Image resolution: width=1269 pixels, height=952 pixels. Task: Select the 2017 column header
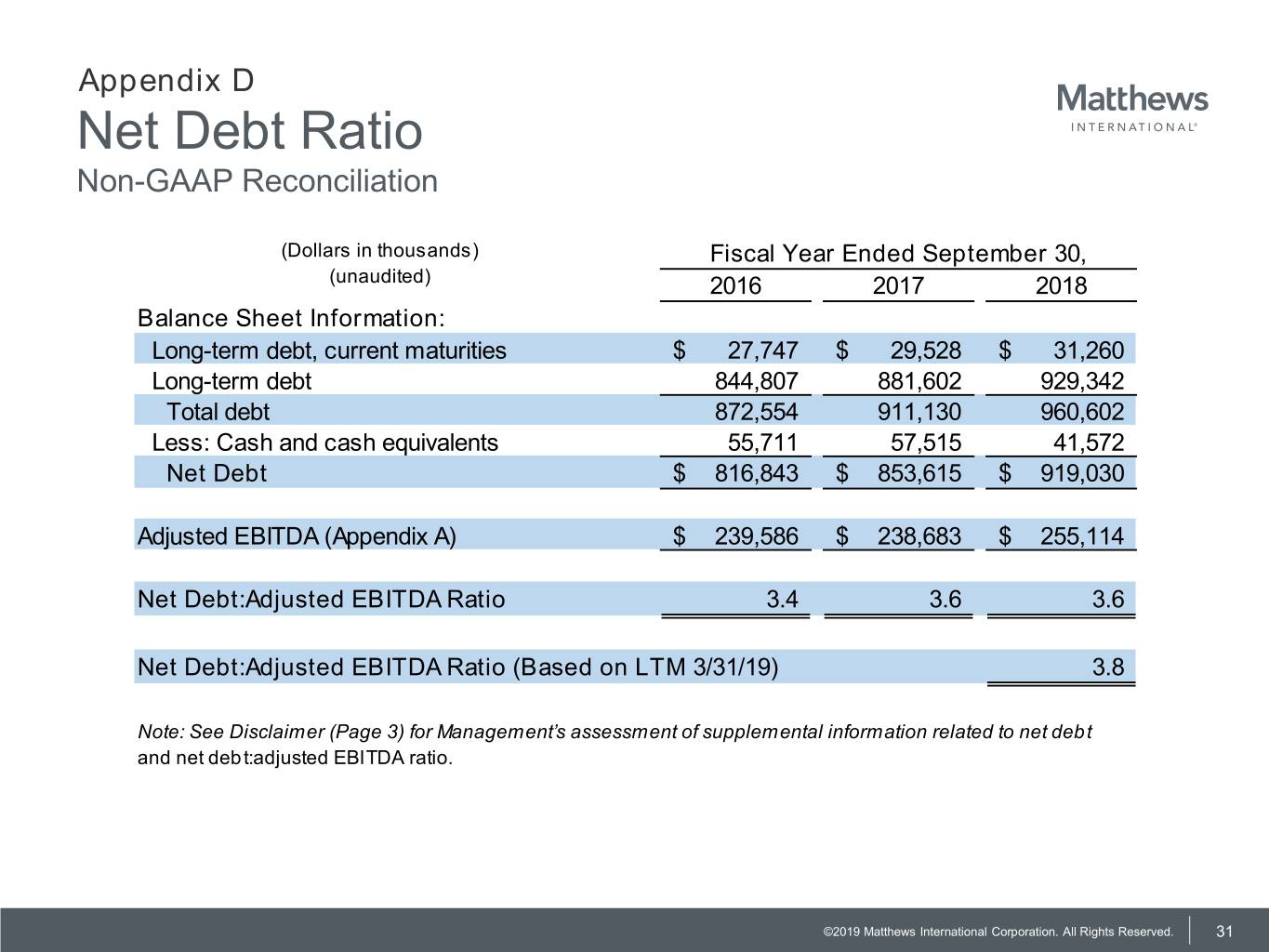click(x=897, y=285)
